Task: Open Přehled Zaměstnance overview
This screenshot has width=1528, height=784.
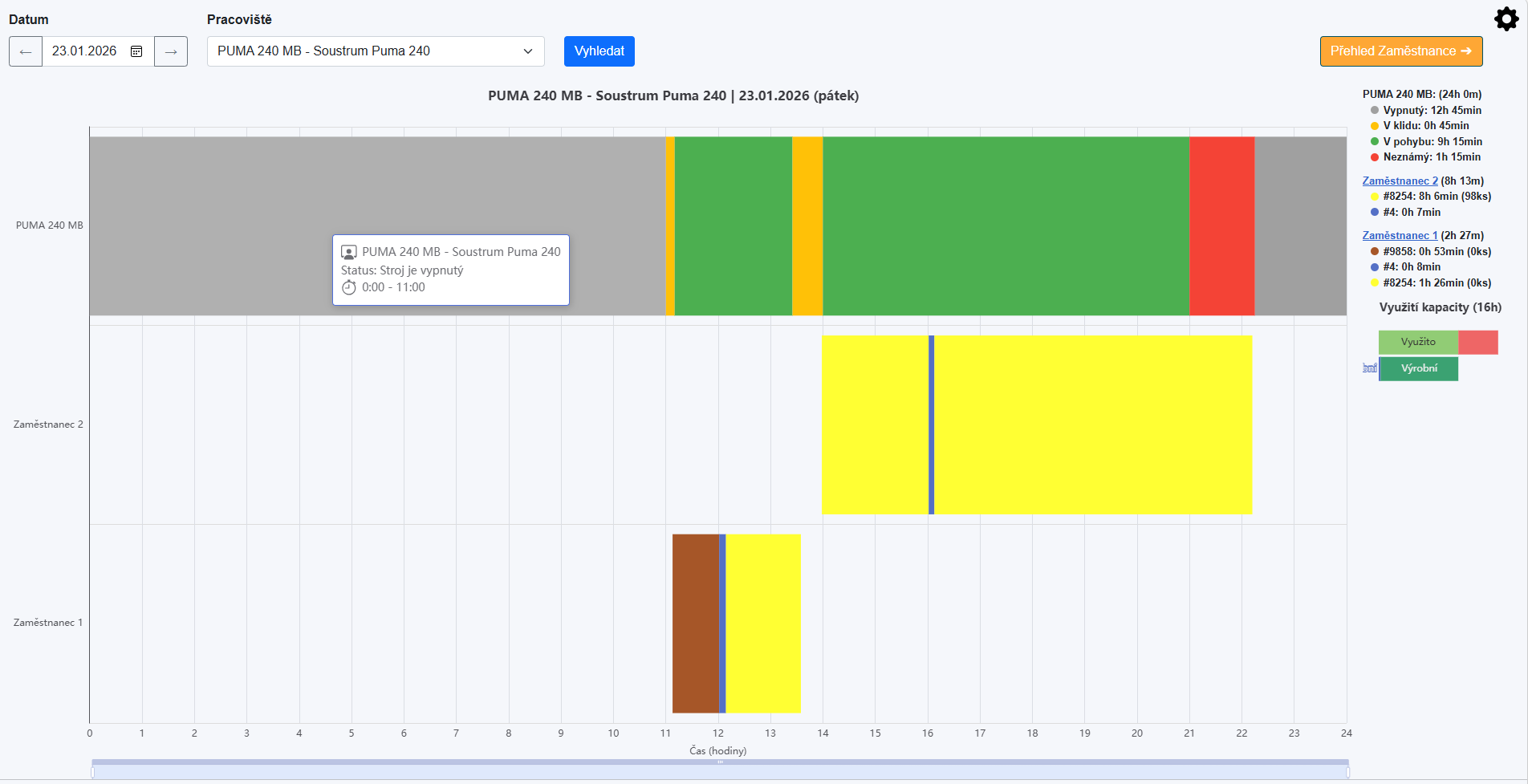Action: pyautogui.click(x=1400, y=51)
